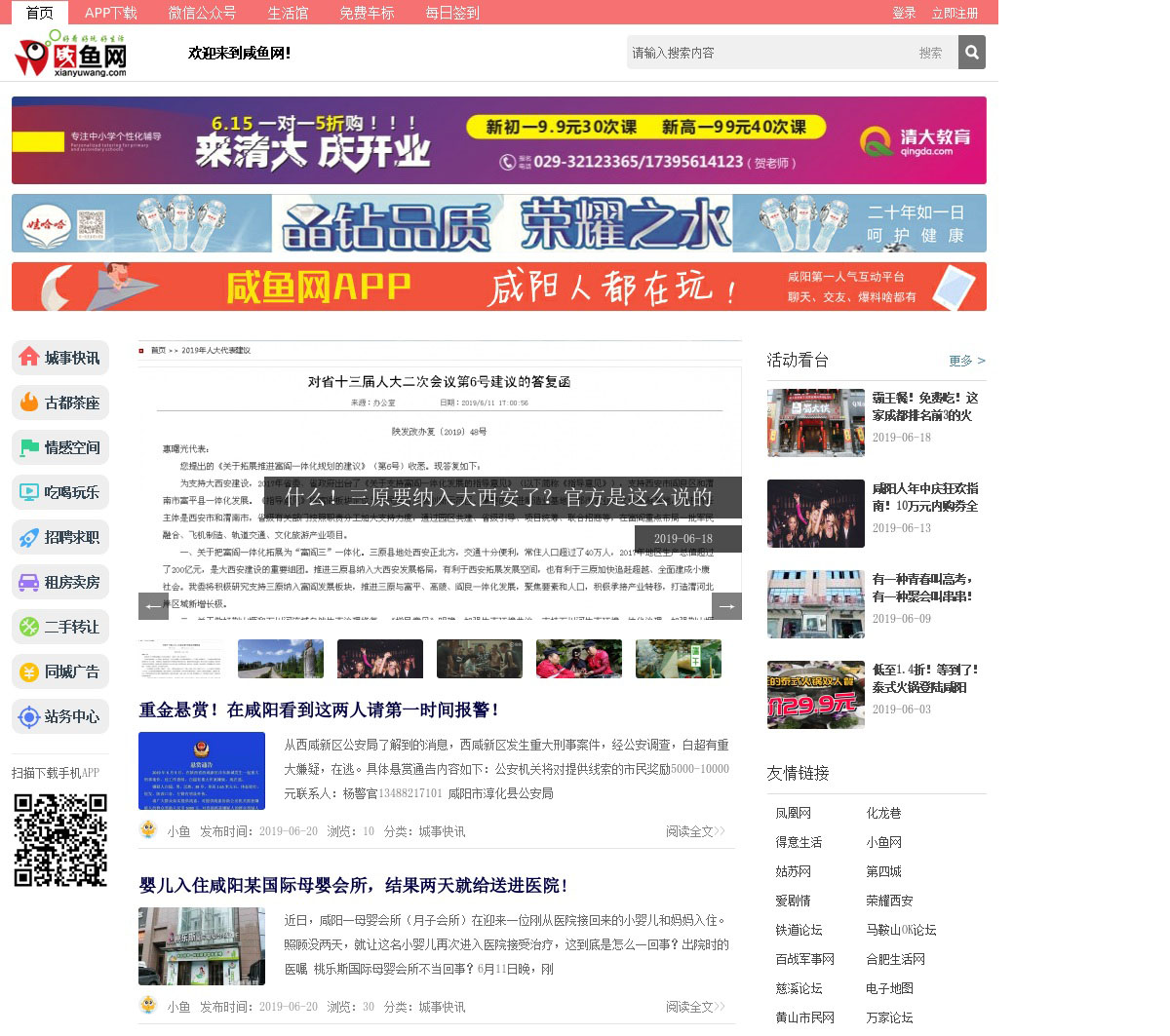Open activity 低至1.4折 泰式火锅
The image size is (1170, 1036).
(925, 678)
